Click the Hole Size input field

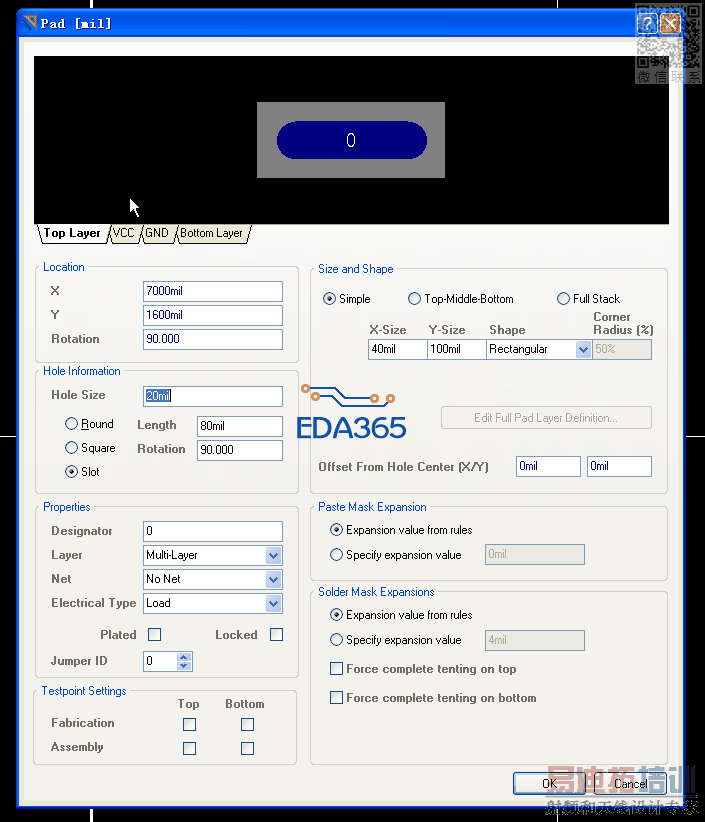(x=213, y=396)
